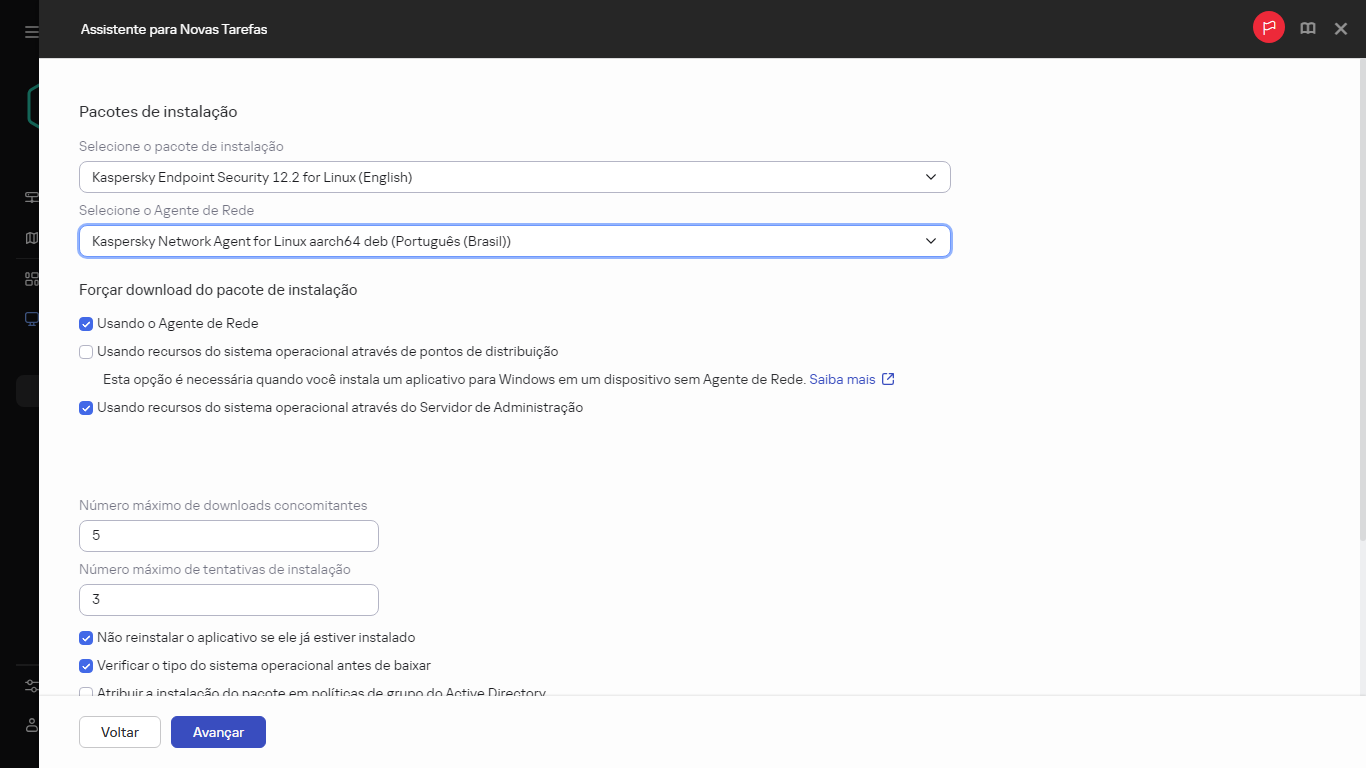The image size is (1366, 768).
Task: Click the 'Saiba mais' link
Action: coord(844,379)
